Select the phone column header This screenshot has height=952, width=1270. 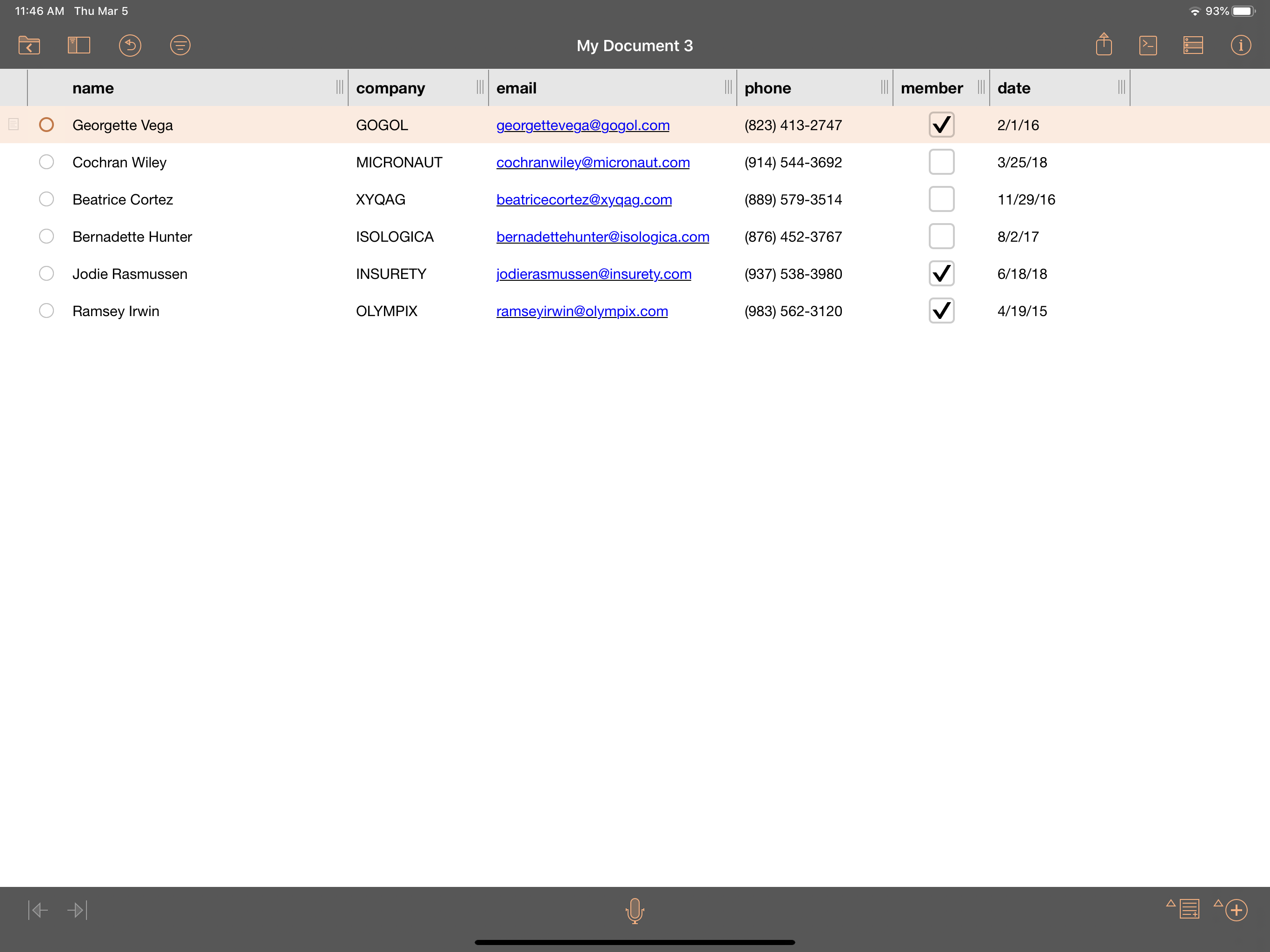(x=767, y=88)
